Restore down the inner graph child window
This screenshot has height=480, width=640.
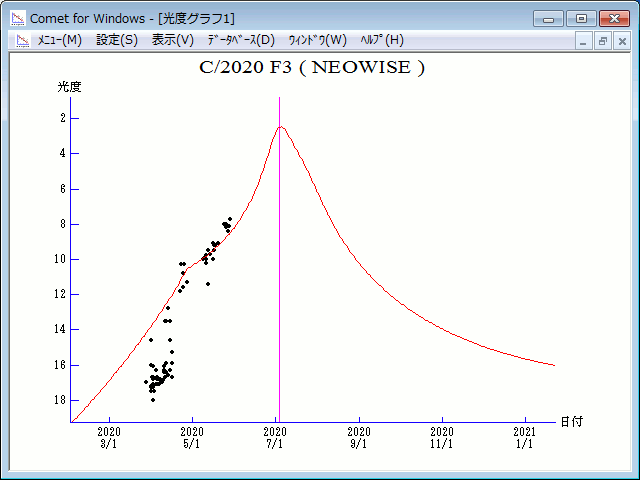(x=603, y=41)
